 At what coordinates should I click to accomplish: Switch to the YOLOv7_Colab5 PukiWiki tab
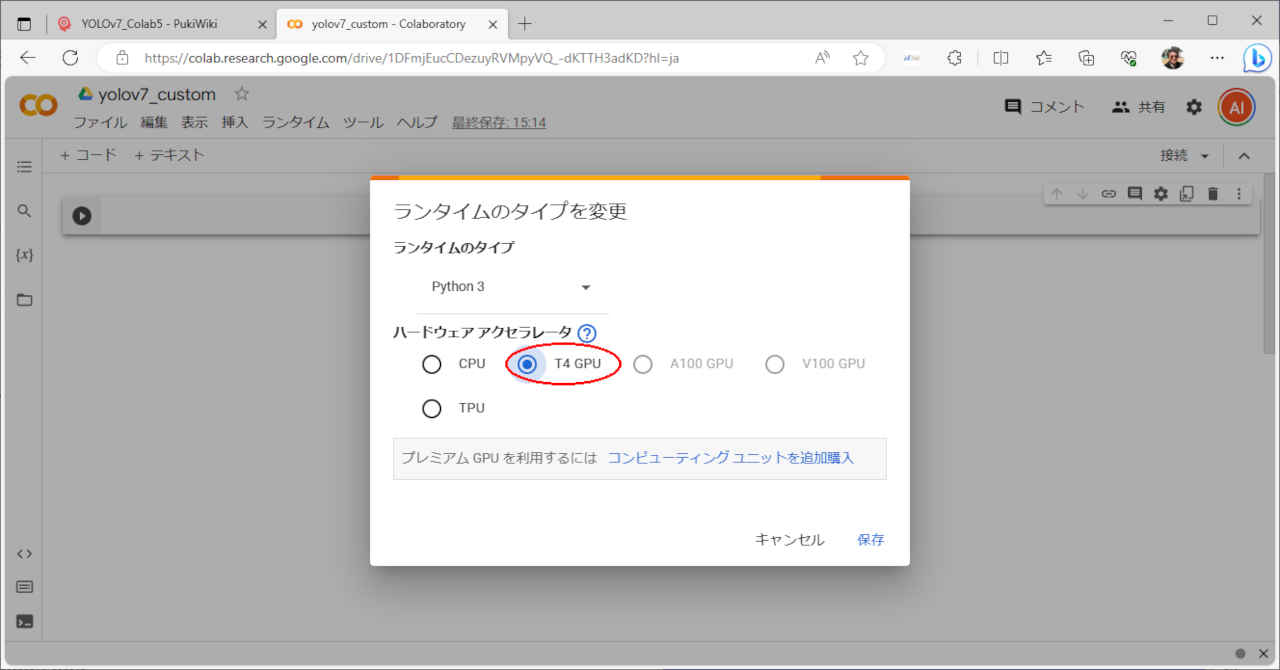tap(152, 24)
